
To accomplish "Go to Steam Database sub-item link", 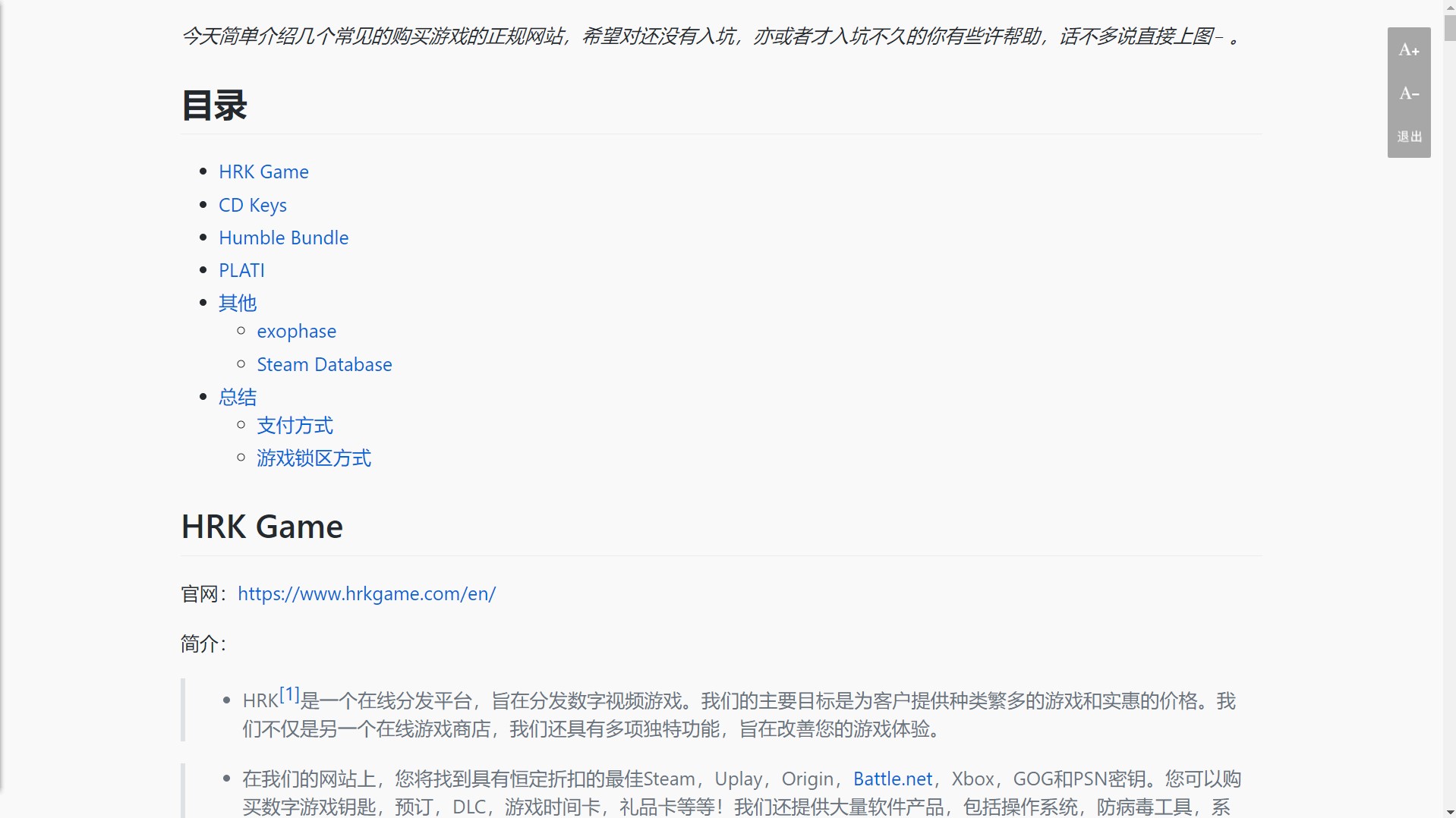I will coord(324,364).
